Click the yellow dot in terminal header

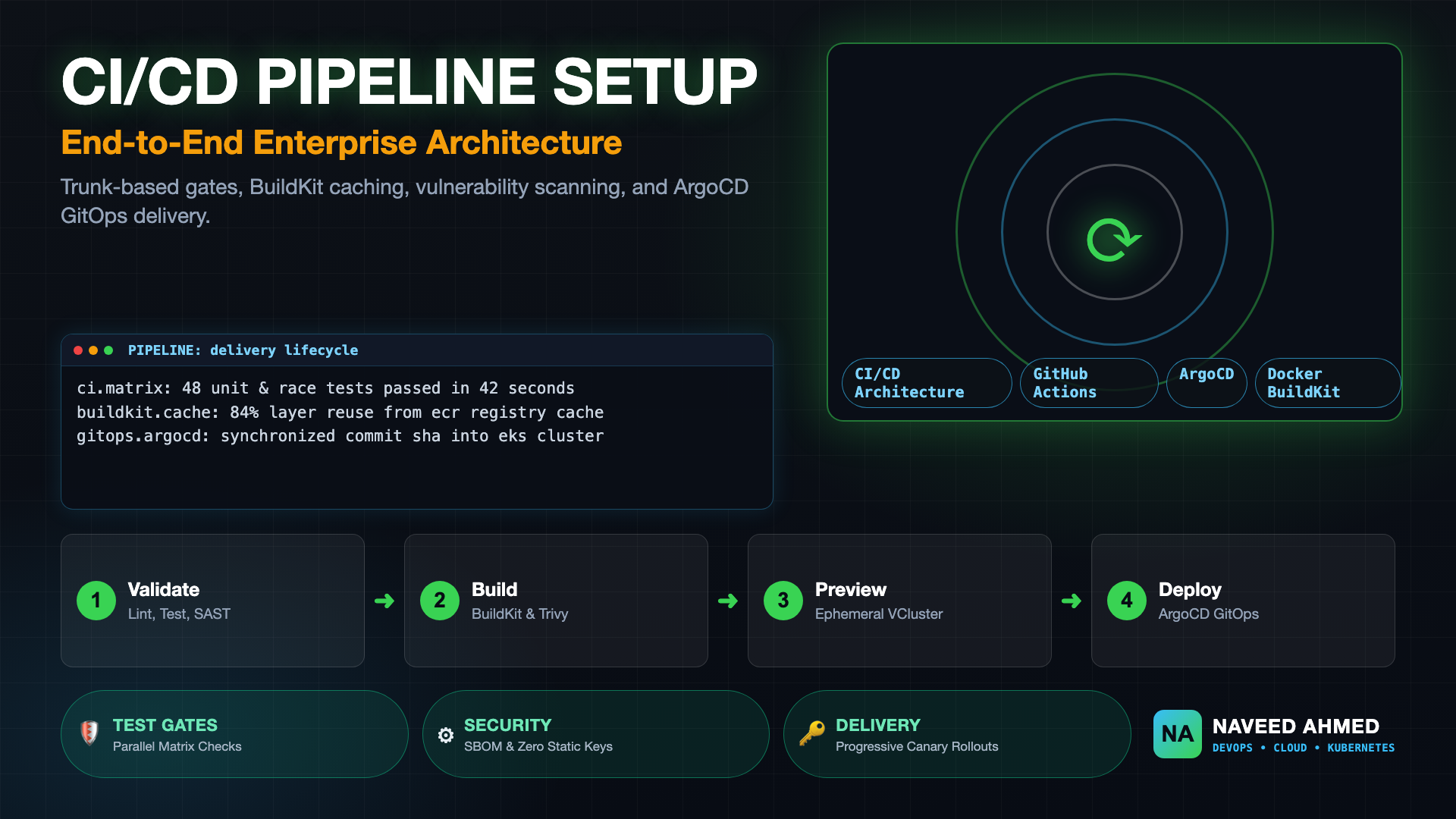pos(93,350)
